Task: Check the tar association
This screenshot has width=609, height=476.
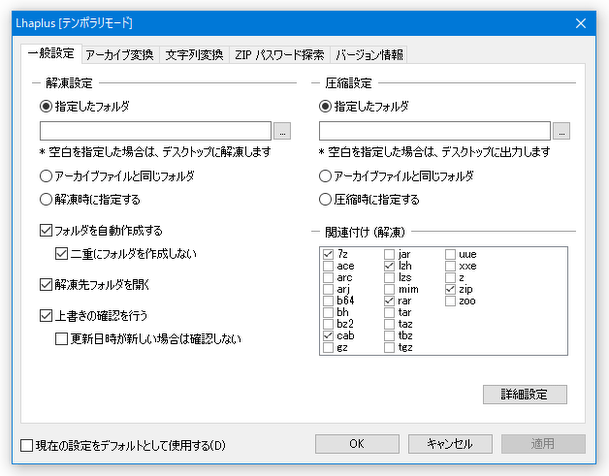Action: (389, 313)
